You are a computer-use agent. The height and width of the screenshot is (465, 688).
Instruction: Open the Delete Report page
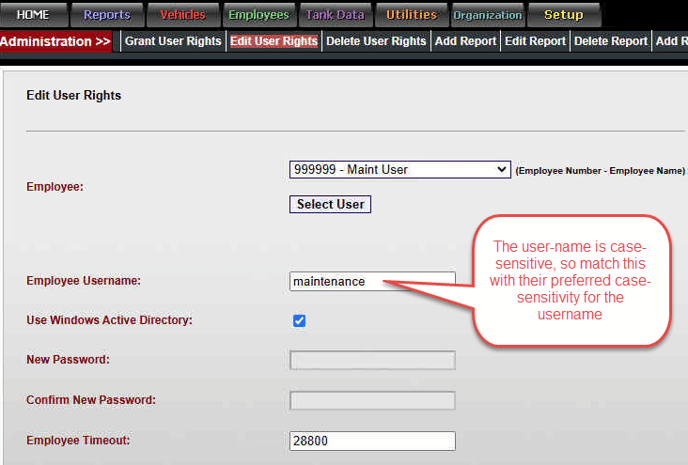coord(611,41)
